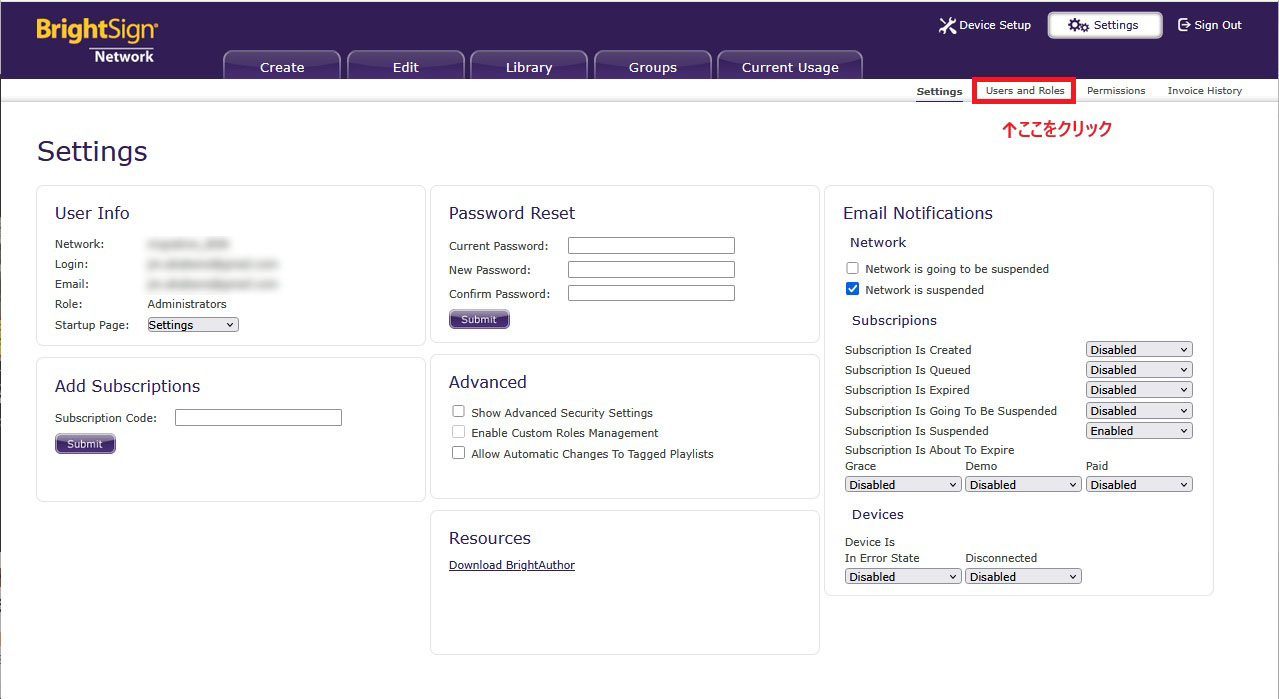The width and height of the screenshot is (1279, 699).
Task: Focus the Current Password field
Action: 651,246
